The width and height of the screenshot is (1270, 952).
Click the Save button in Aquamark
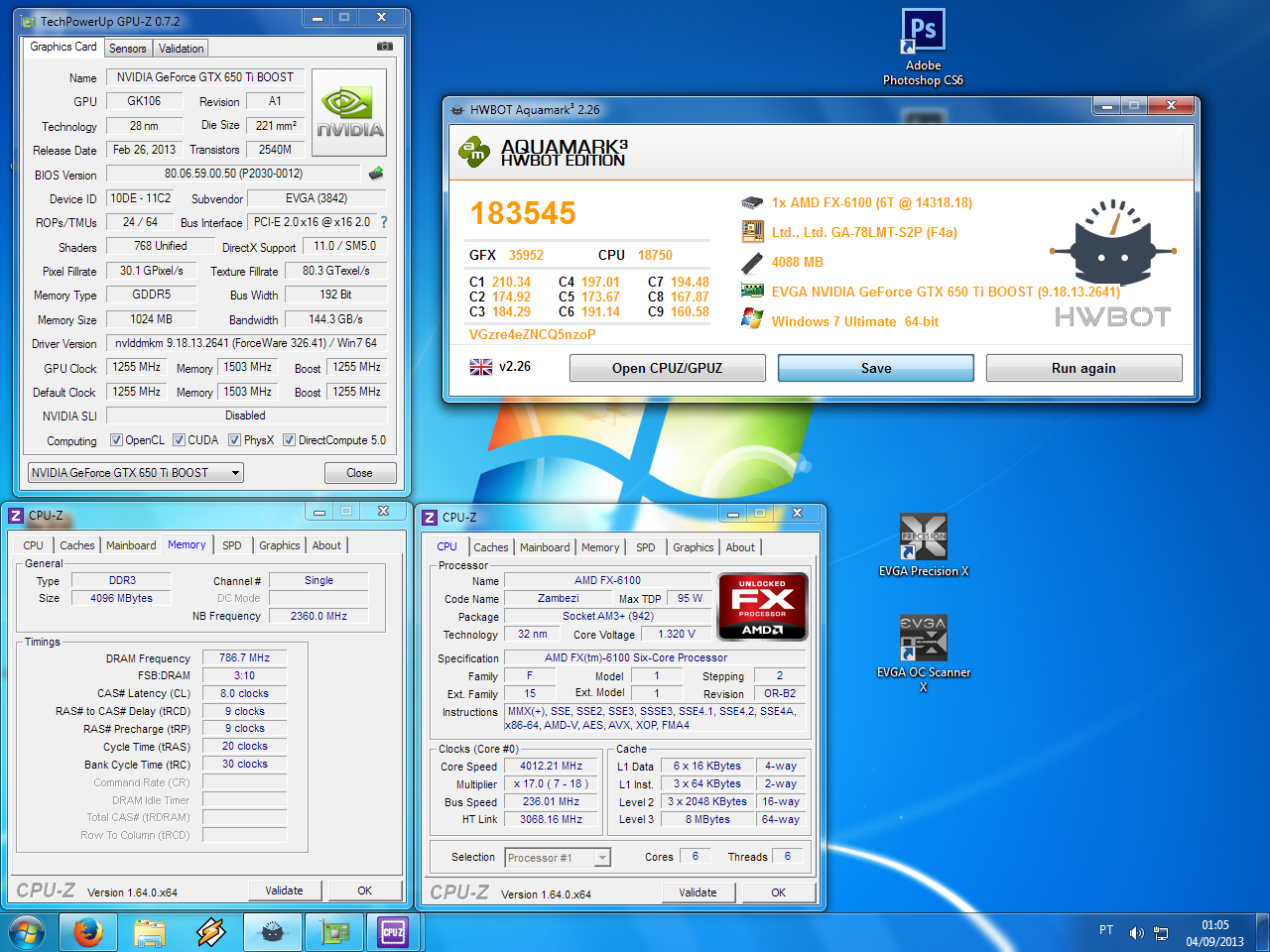pos(876,368)
